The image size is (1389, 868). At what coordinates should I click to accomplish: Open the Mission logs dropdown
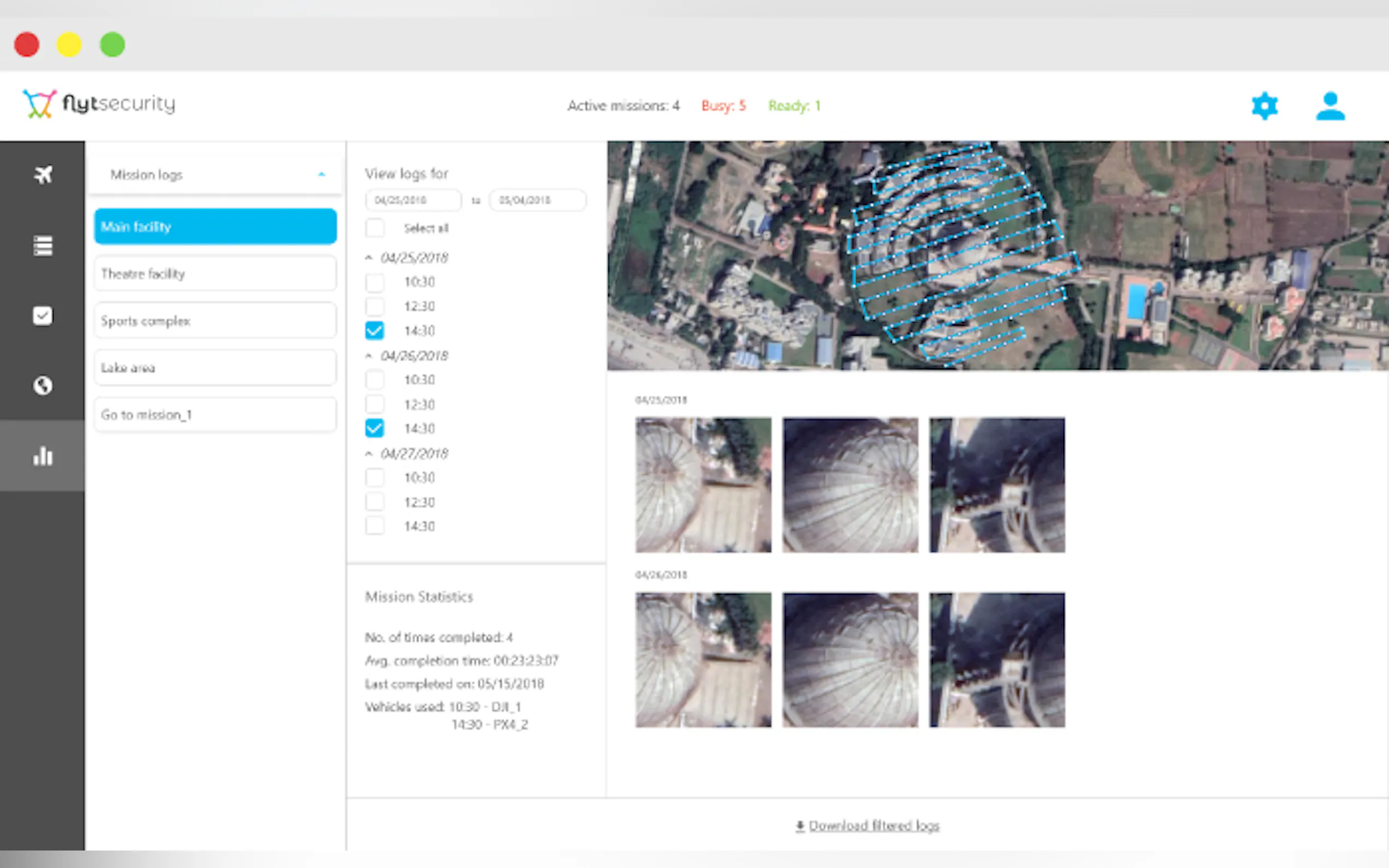[215, 174]
